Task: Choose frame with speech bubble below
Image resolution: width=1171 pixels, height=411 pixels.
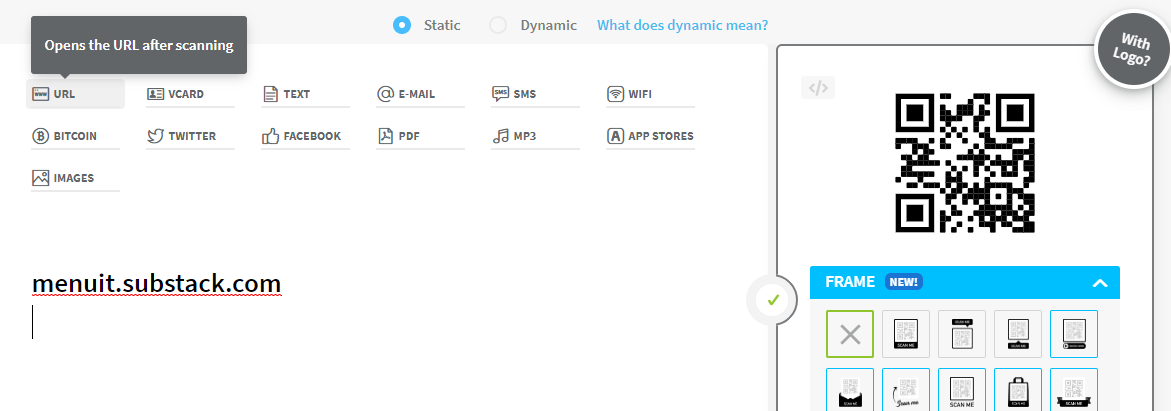Action: click(x=1018, y=334)
